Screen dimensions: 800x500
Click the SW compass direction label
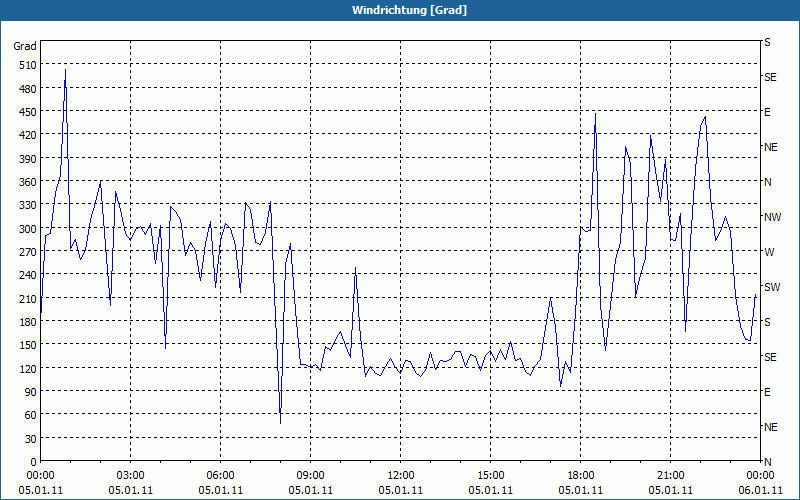coord(772,287)
